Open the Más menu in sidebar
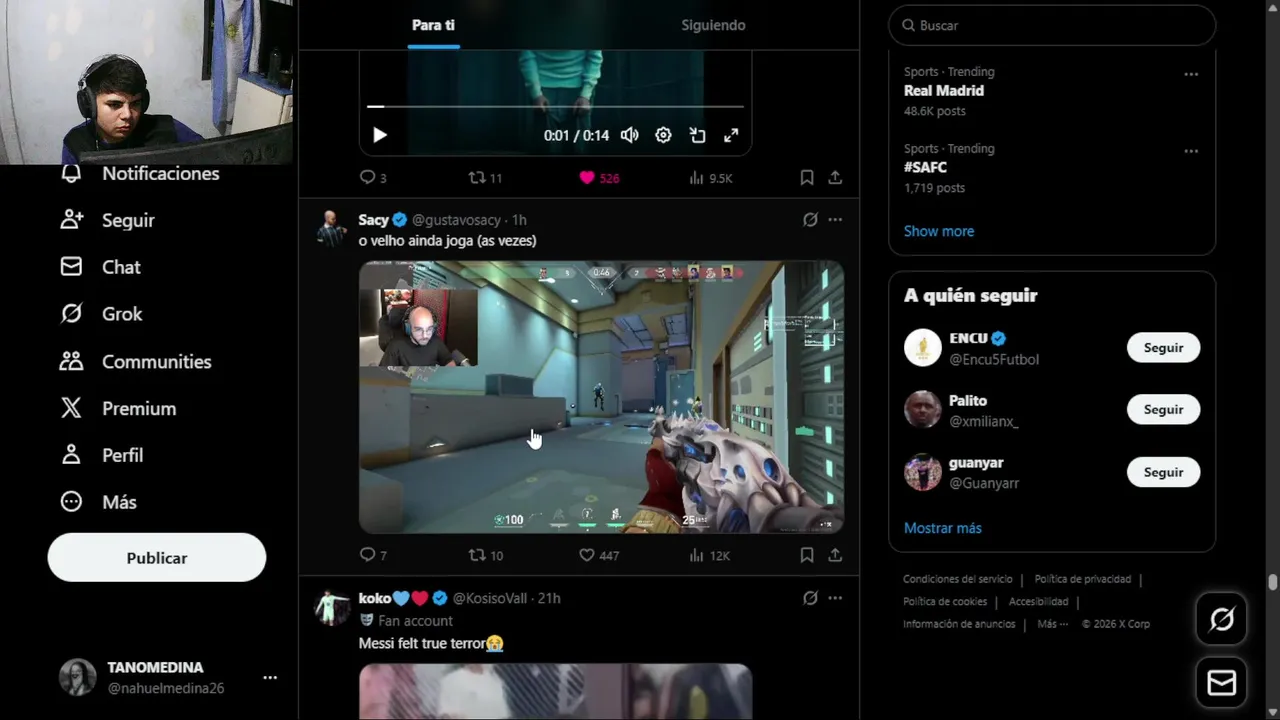Image resolution: width=1280 pixels, height=720 pixels. click(98, 502)
